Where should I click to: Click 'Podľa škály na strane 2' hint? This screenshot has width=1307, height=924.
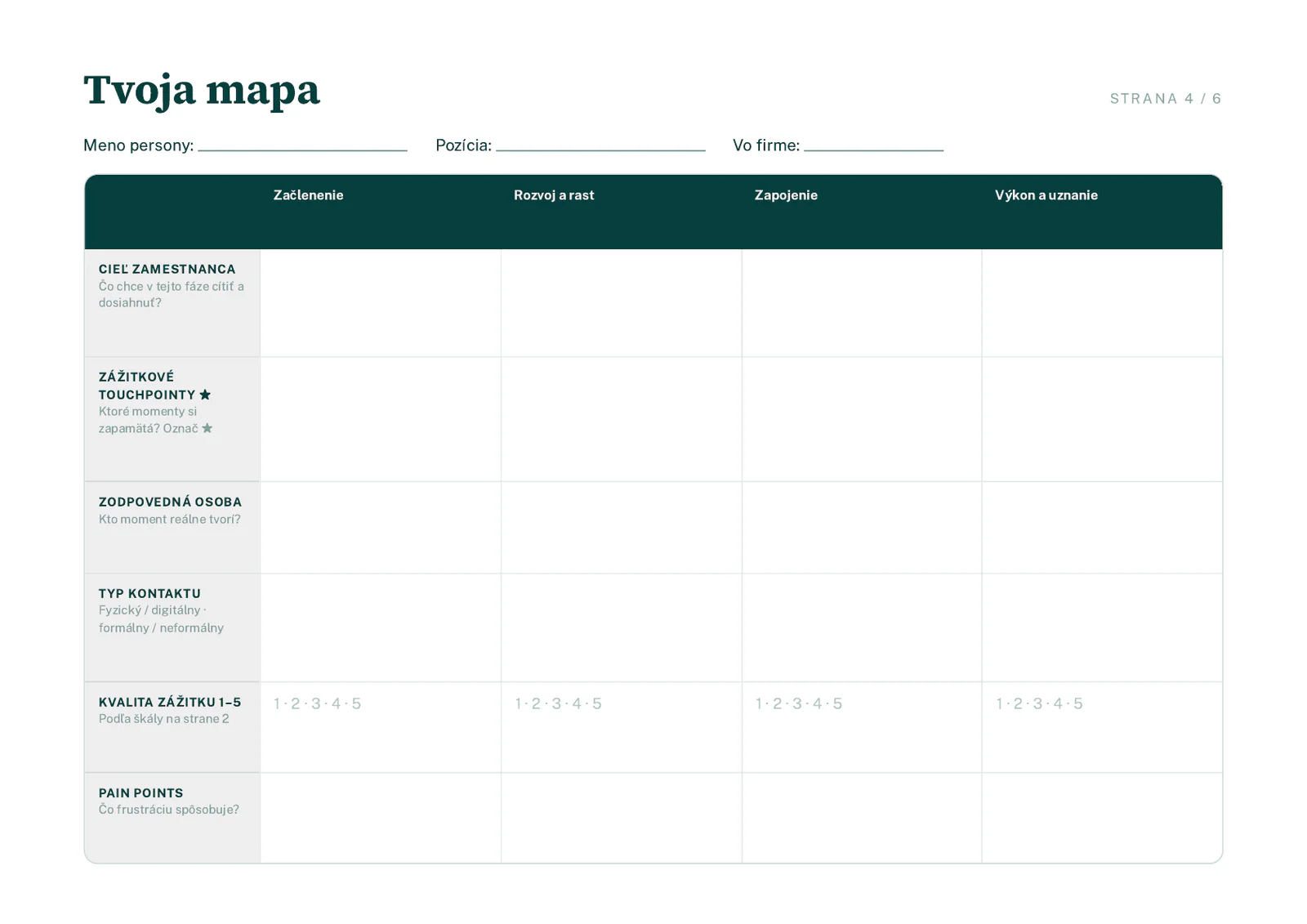[163, 719]
